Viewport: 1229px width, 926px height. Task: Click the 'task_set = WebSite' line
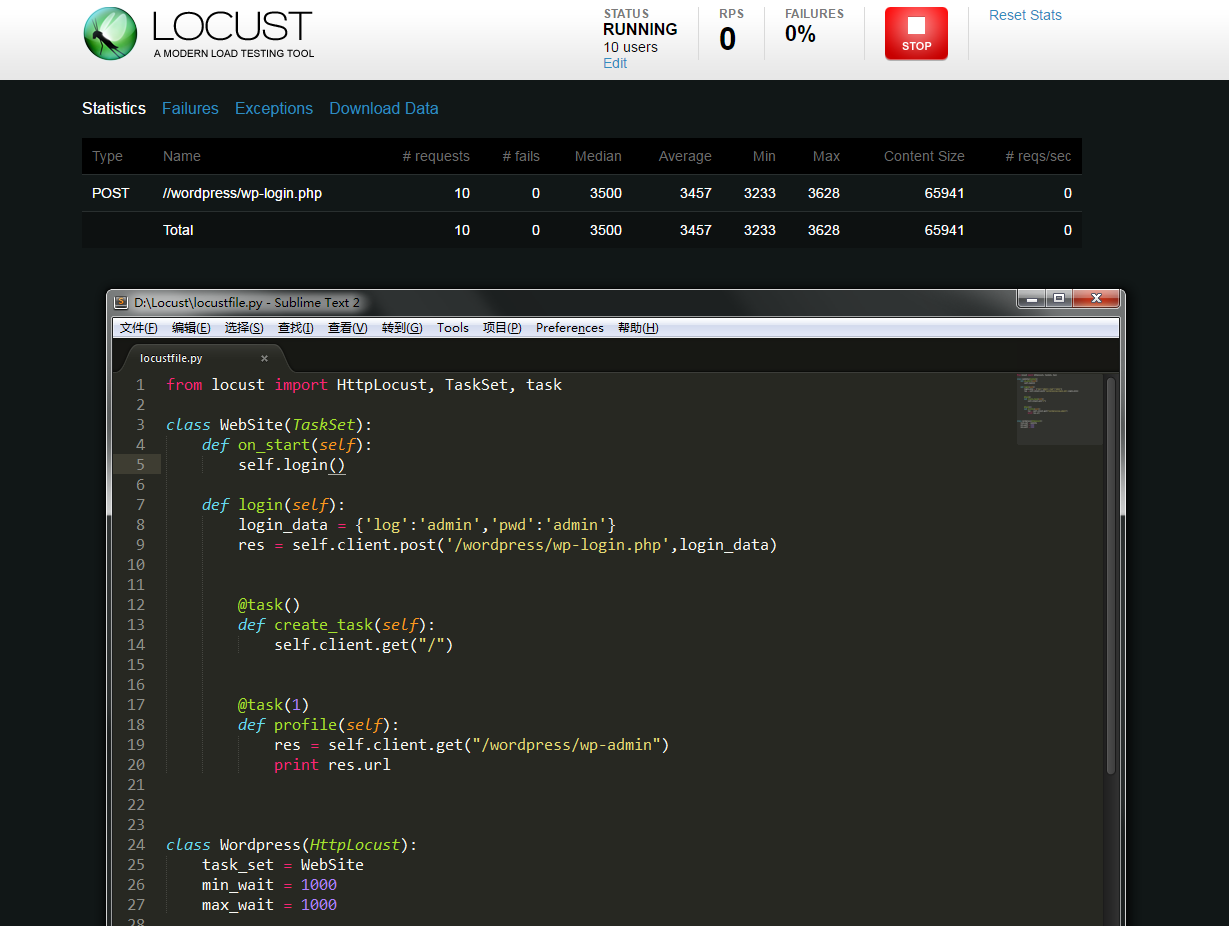point(283,864)
